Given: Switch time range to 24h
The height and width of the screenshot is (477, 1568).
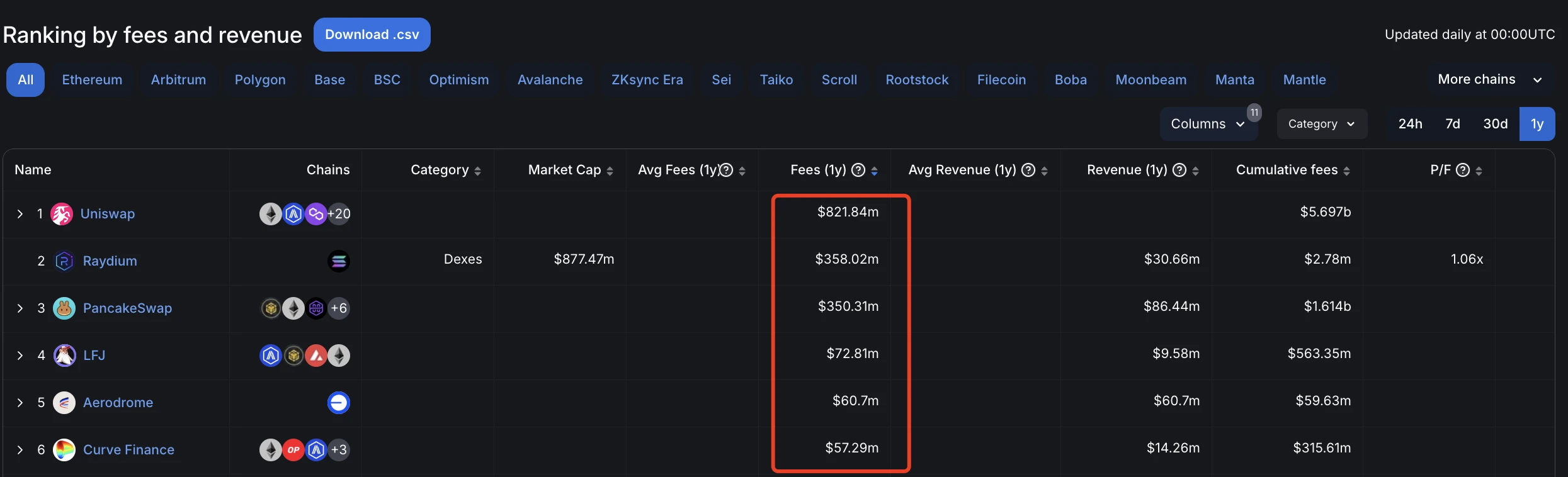Looking at the screenshot, I should (x=1410, y=124).
